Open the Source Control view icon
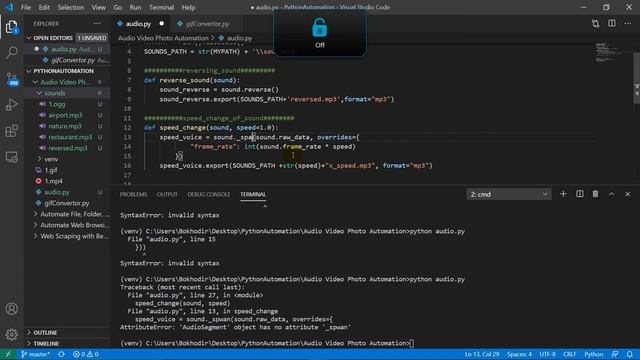The image size is (640, 360). (x=12, y=79)
